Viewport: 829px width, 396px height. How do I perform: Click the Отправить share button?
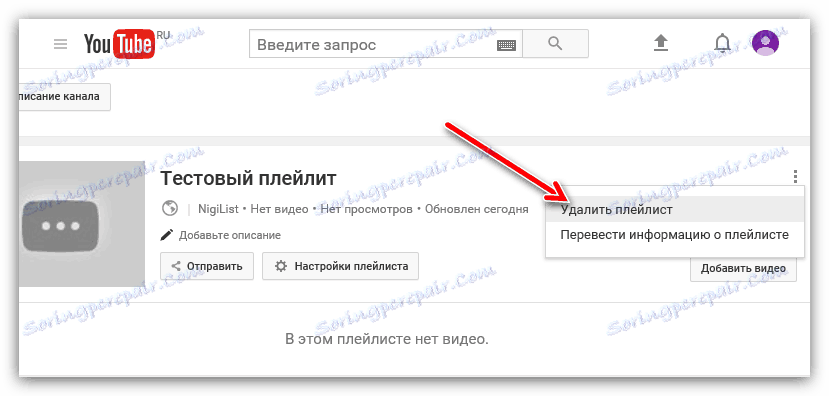(207, 266)
